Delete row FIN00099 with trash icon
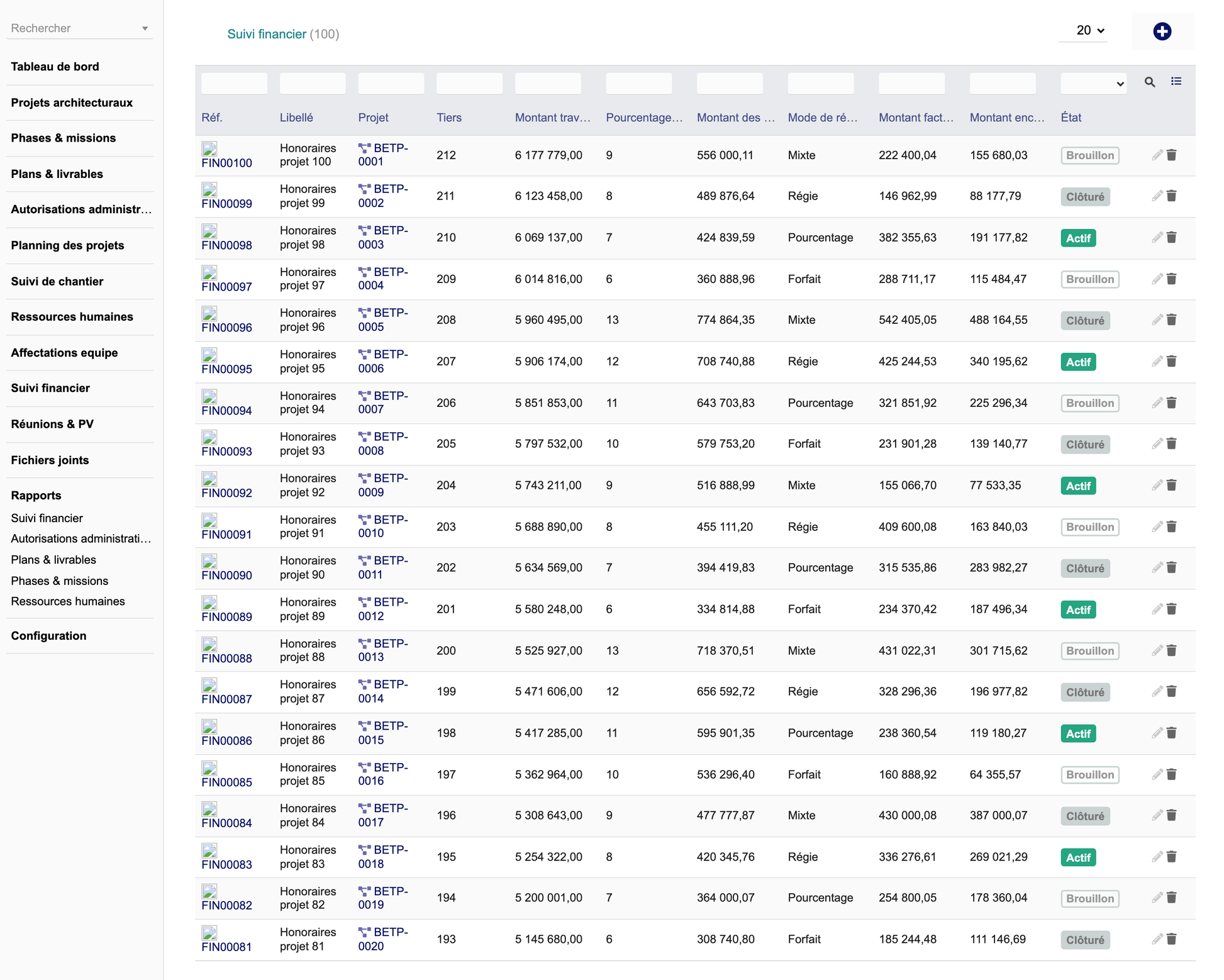 [x=1171, y=196]
